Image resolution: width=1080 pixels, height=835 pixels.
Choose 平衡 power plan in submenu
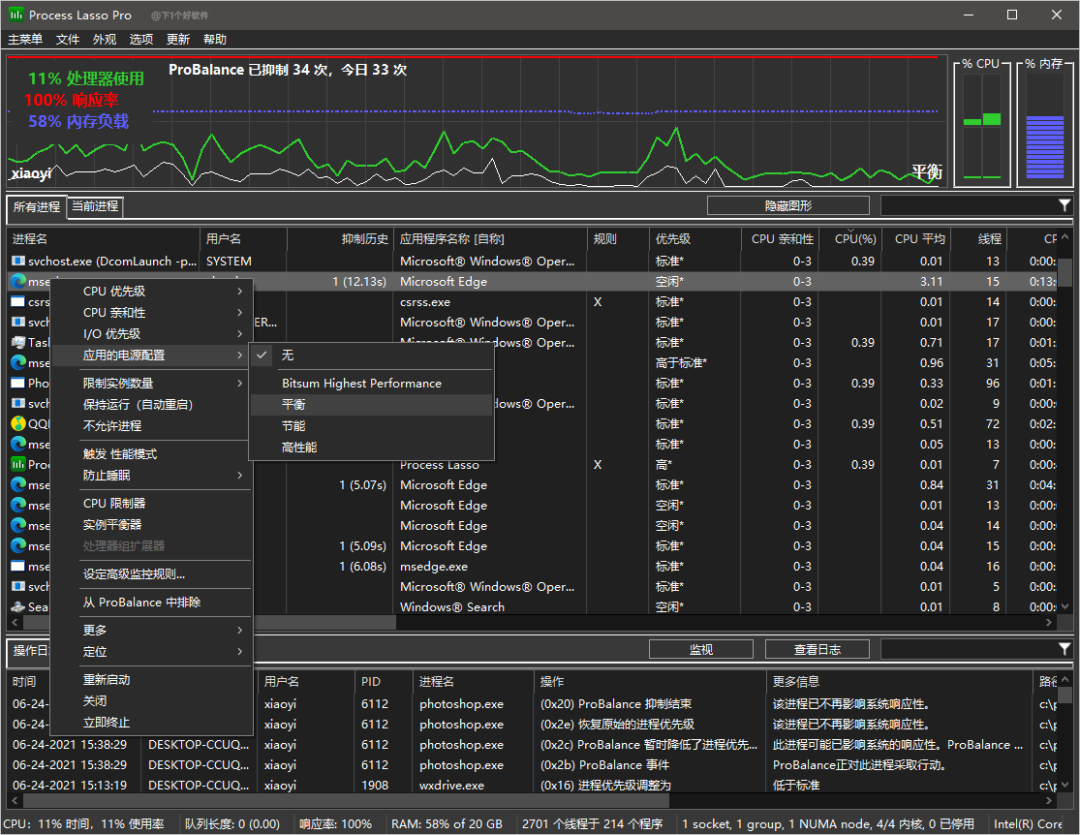click(294, 405)
